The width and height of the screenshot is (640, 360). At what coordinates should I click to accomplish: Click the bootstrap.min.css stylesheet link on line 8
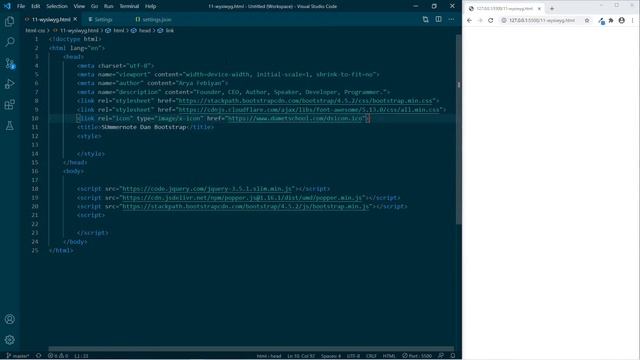point(305,101)
